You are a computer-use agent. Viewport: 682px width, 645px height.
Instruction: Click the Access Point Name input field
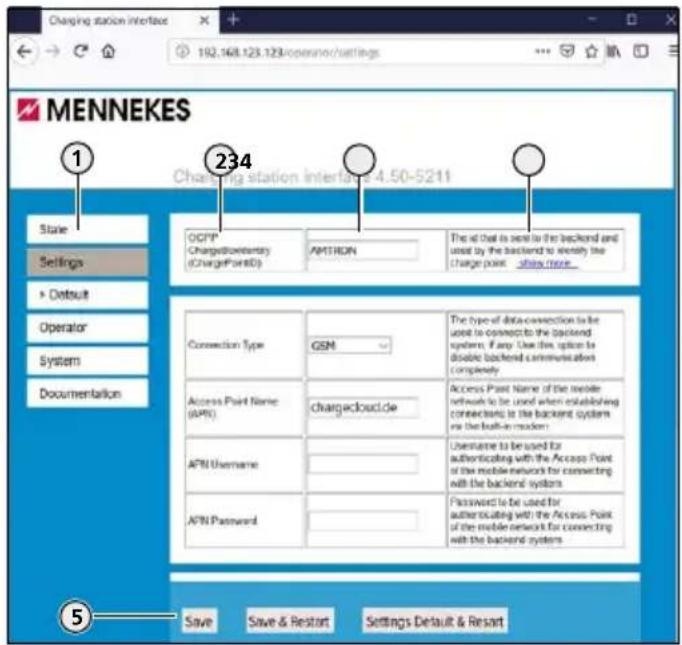click(363, 408)
